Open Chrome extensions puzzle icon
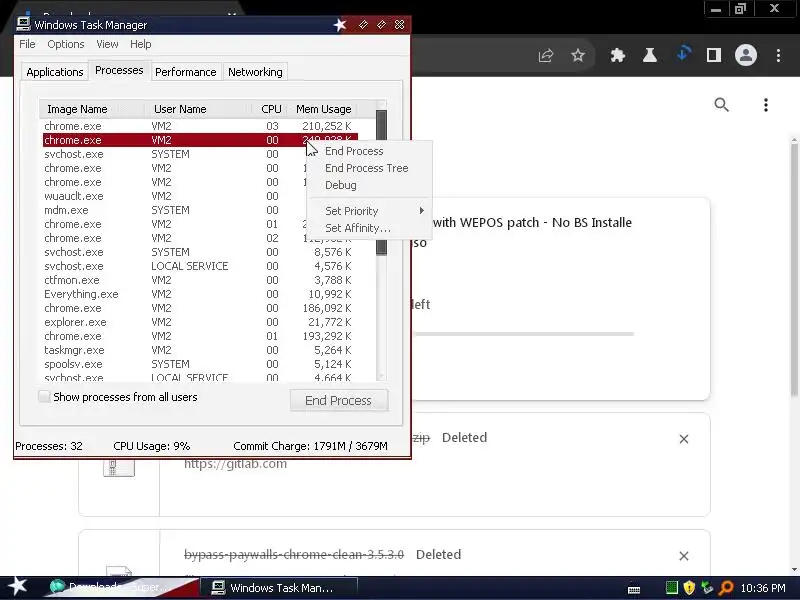The width and height of the screenshot is (800, 600). 617,55
